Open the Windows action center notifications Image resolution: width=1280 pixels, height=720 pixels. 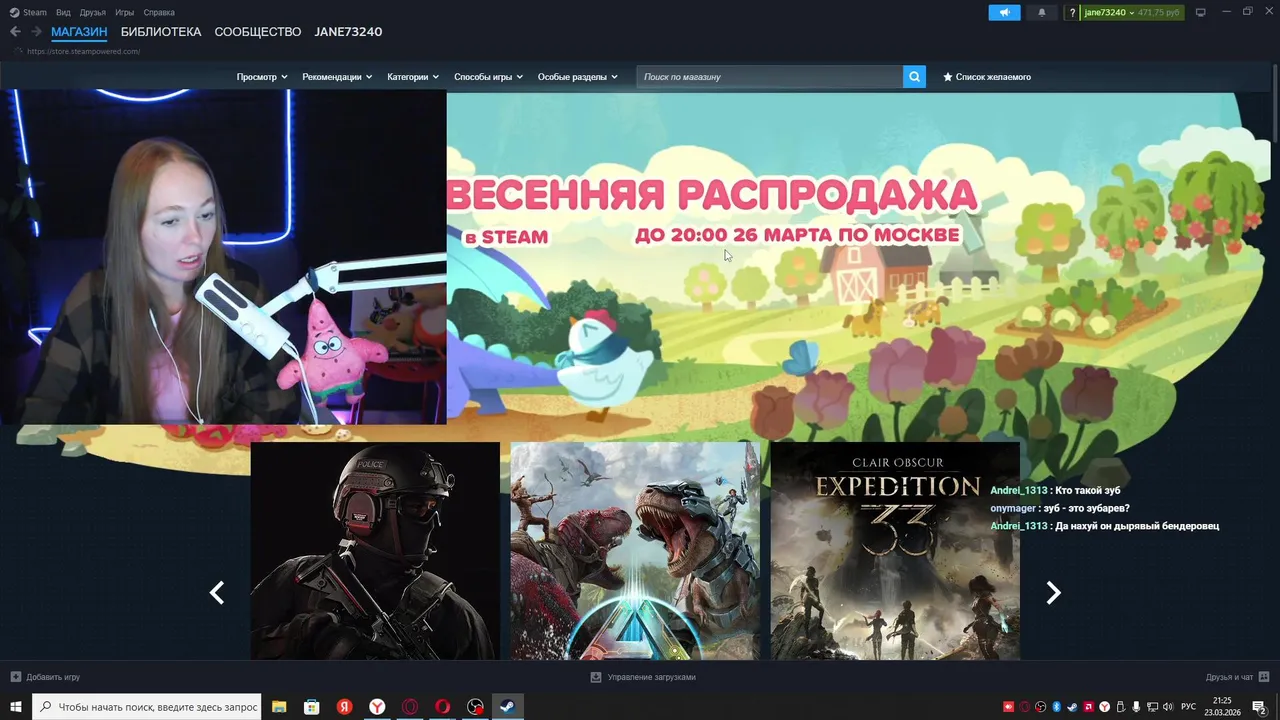tap(1260, 707)
